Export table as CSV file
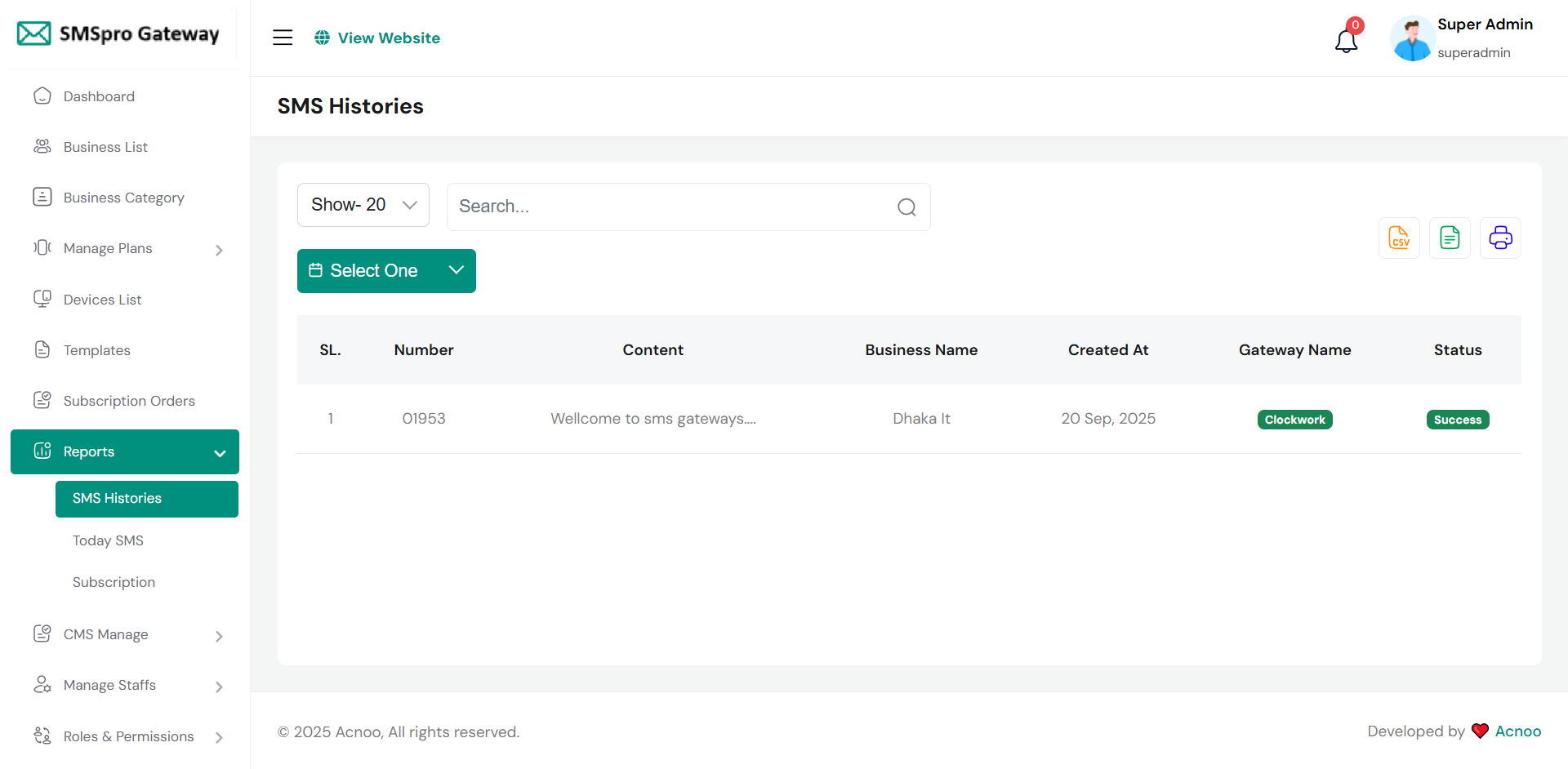Viewport: 1568px width, 769px height. click(x=1399, y=238)
